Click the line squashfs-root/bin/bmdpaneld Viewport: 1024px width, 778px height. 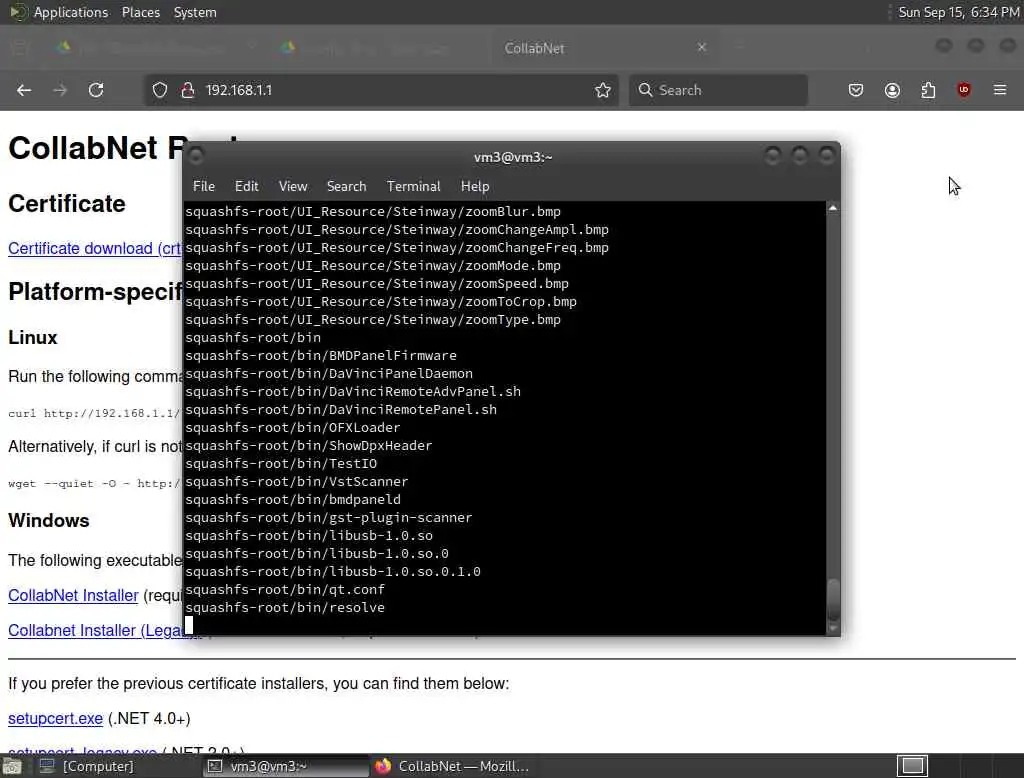pyautogui.click(x=293, y=500)
